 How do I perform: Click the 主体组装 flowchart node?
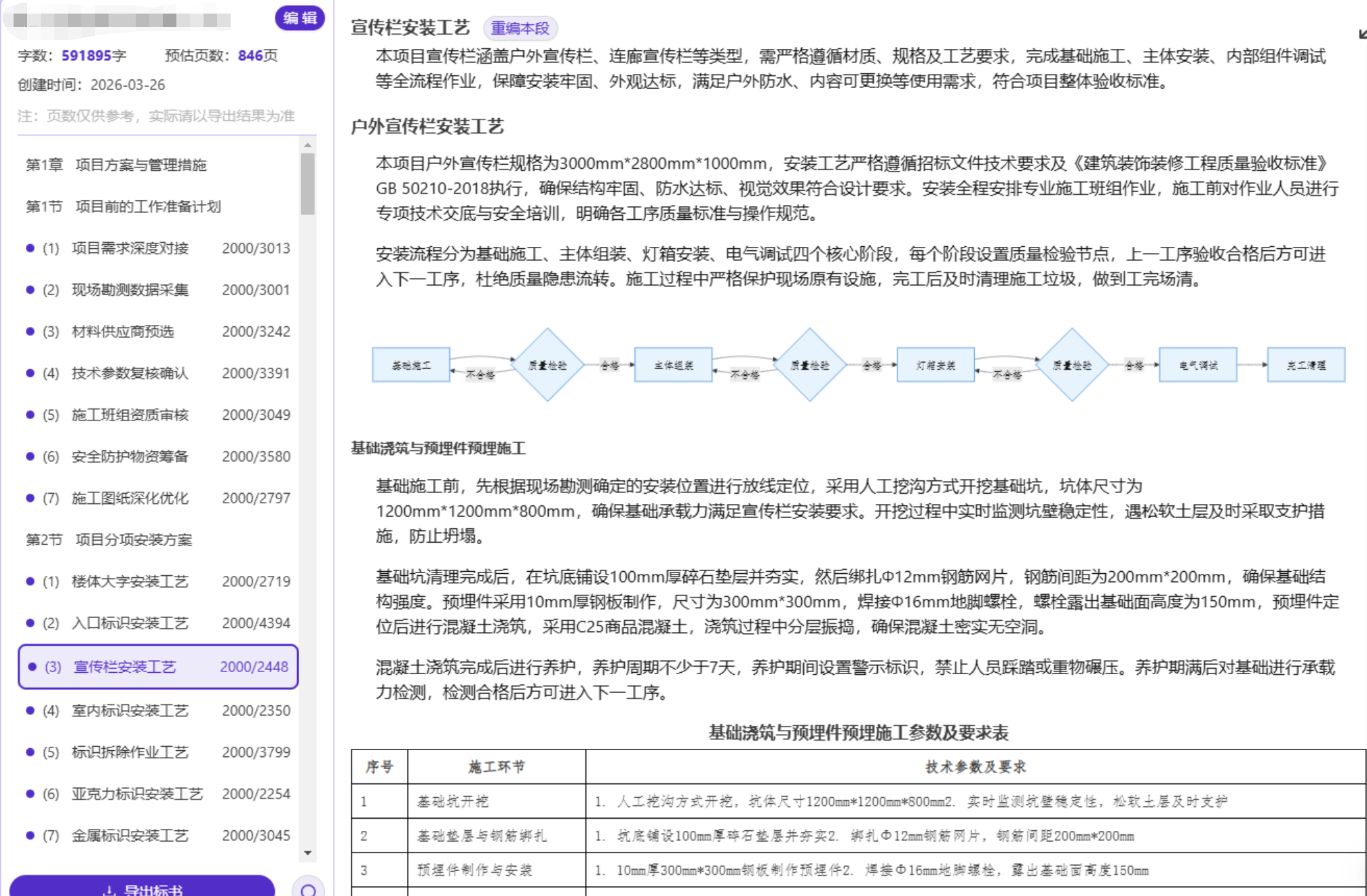pos(673,365)
